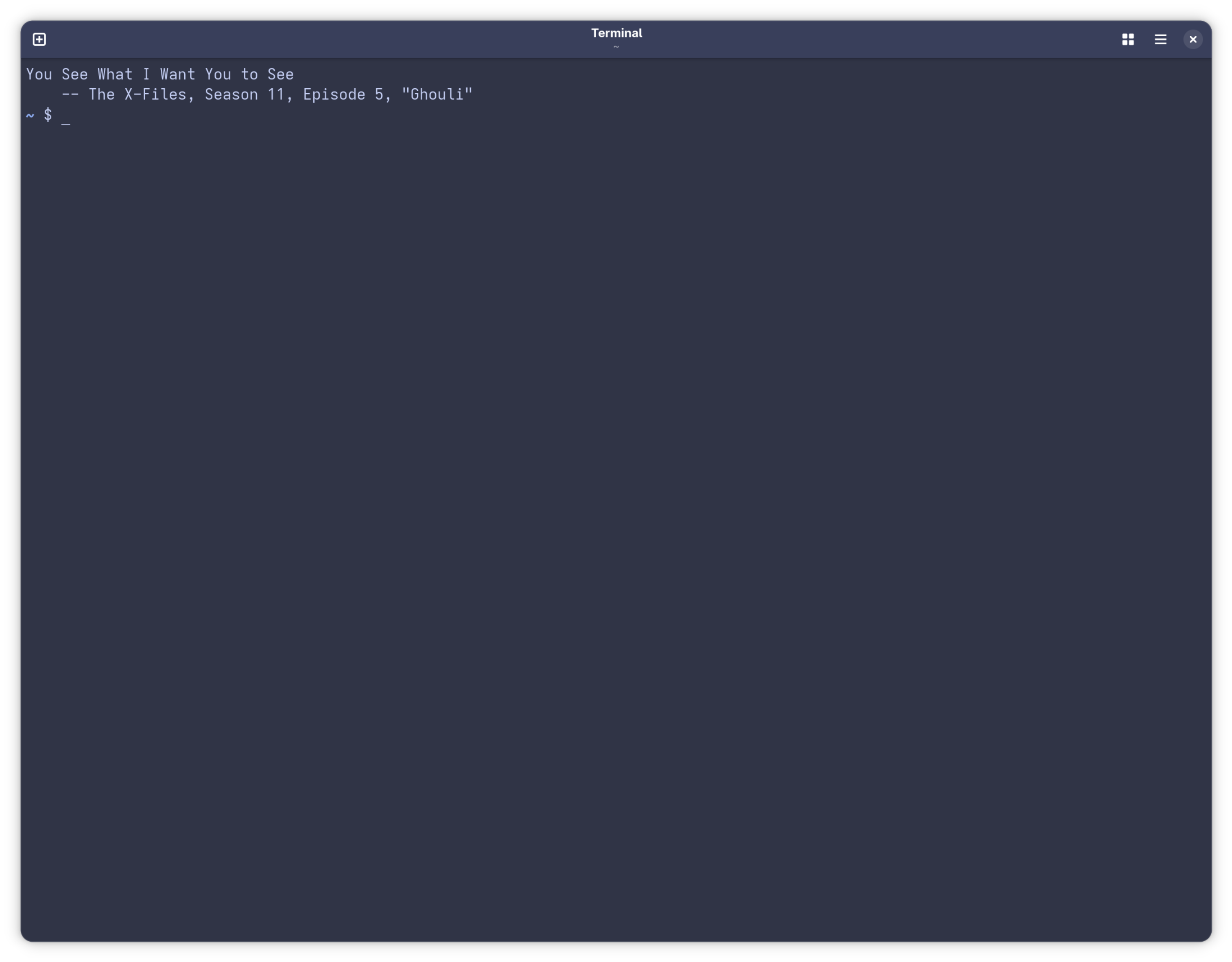This screenshot has width=1232, height=962.
Task: Click the empty header bar beside new tab icon
Action: point(316,39)
